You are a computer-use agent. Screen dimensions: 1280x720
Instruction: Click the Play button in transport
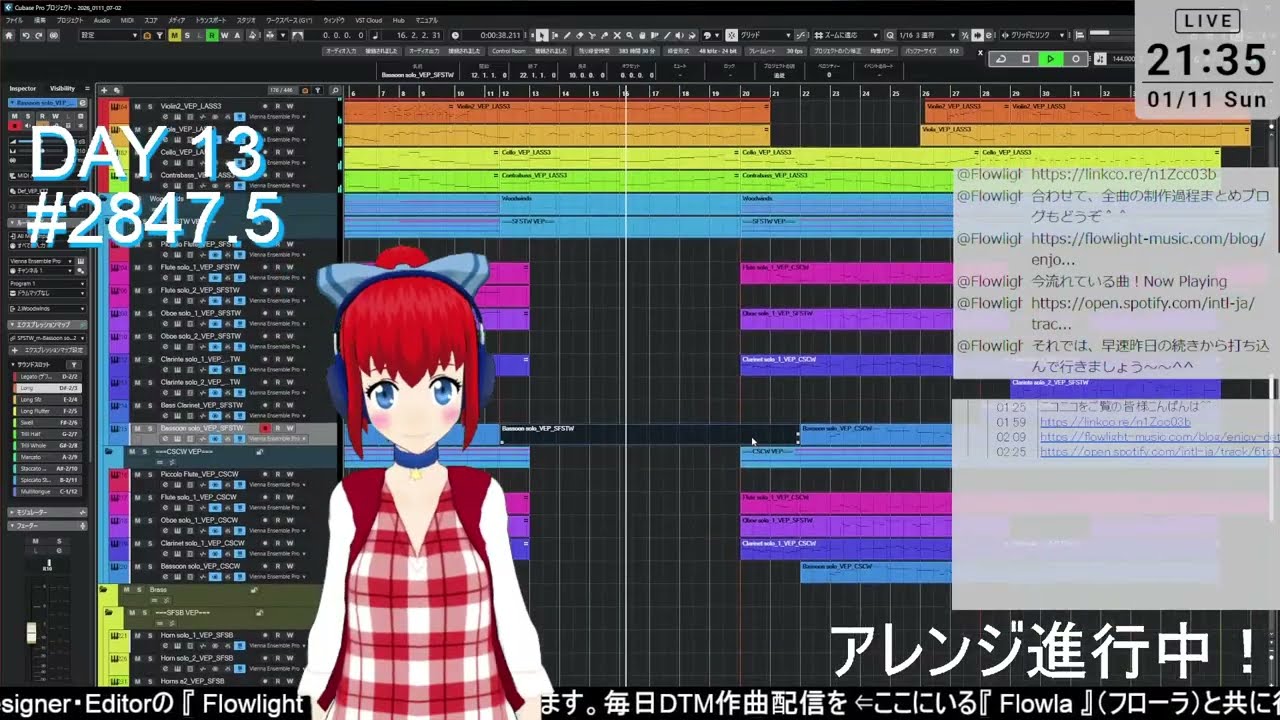pos(1050,59)
